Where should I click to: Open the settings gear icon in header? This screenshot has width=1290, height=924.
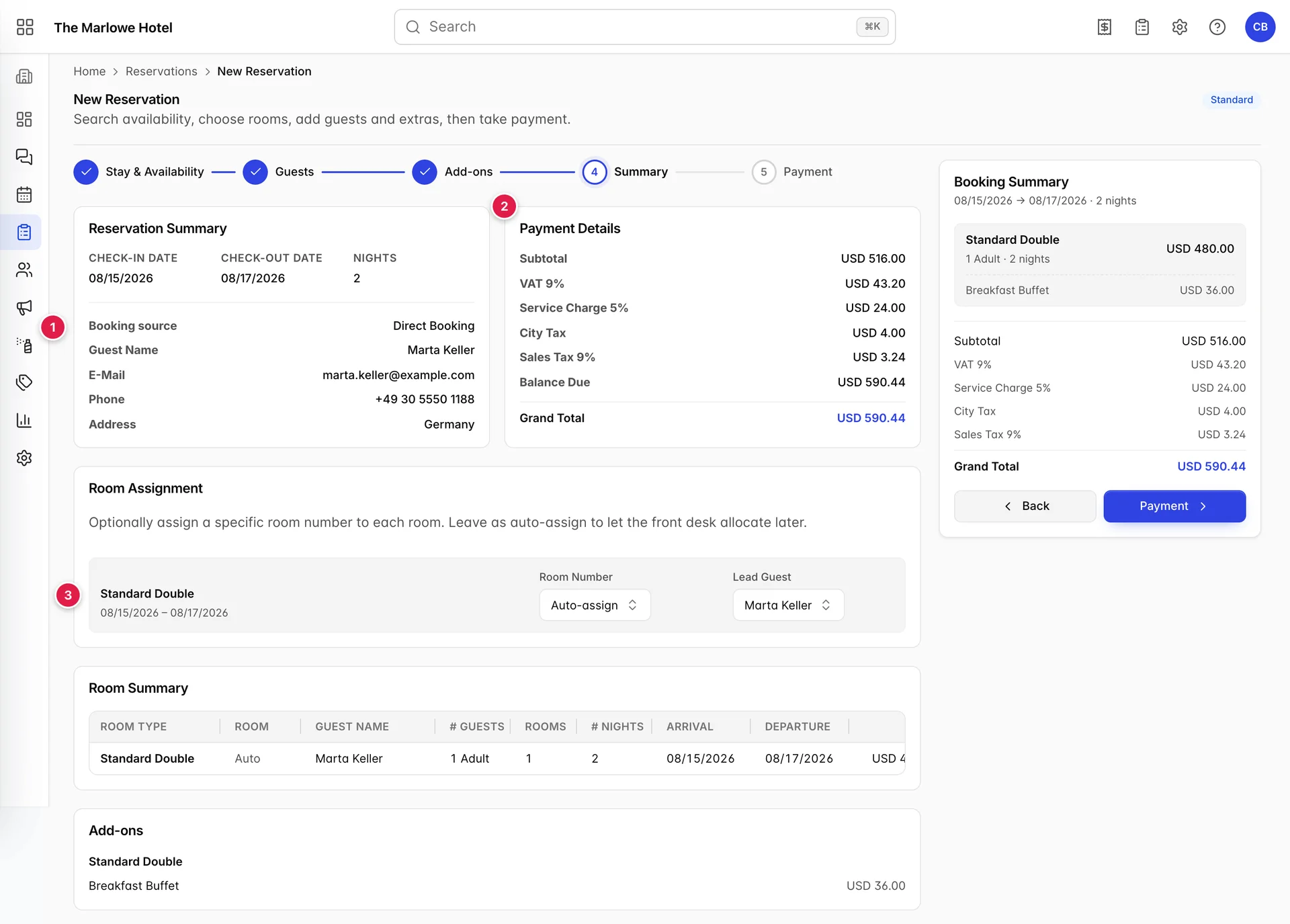pyautogui.click(x=1180, y=27)
